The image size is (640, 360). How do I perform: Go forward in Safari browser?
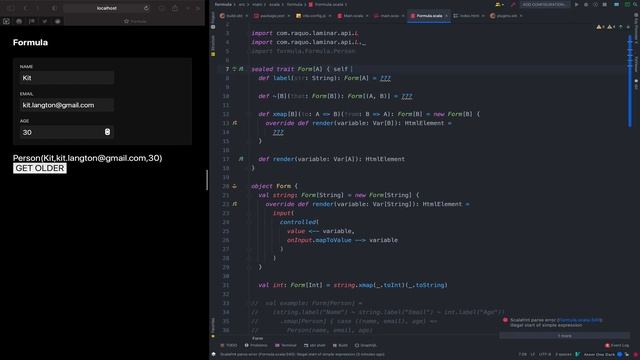38,8
